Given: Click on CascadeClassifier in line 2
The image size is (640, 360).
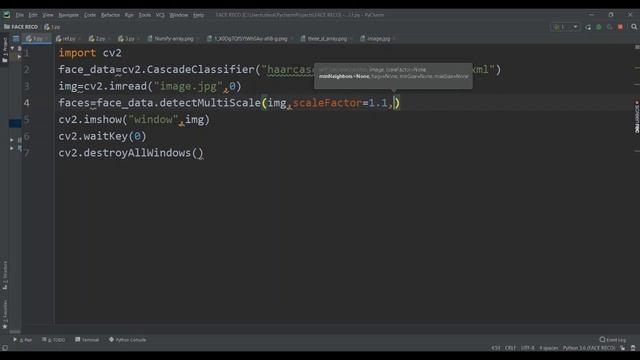Looking at the screenshot, I should 200,70.
